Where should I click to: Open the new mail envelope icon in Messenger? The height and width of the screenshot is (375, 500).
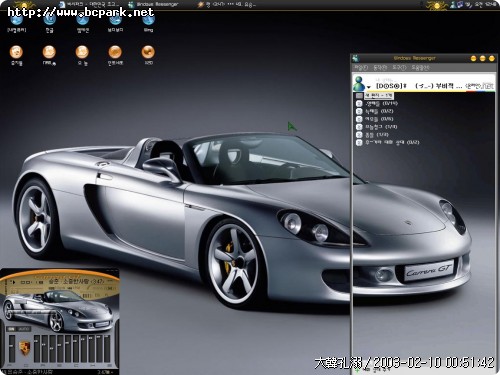click(x=359, y=96)
